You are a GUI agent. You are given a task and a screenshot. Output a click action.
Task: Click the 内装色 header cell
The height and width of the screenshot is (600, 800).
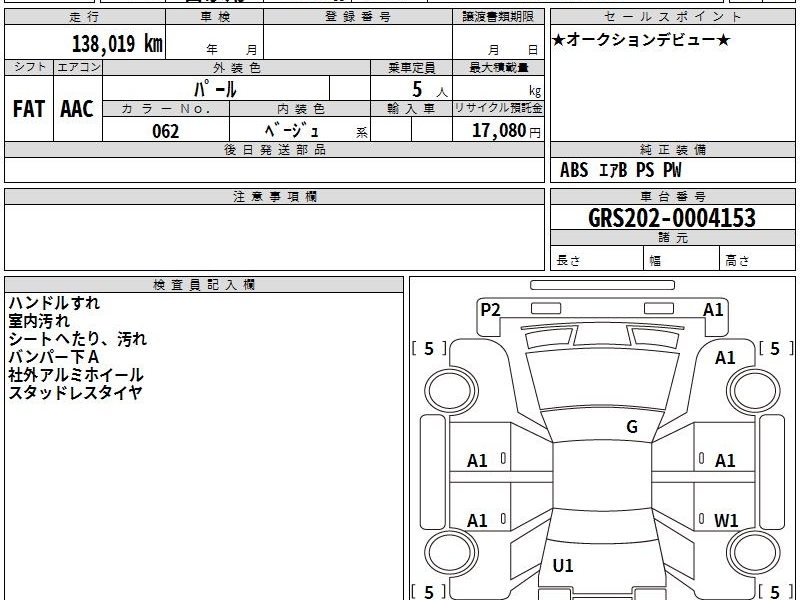[x=300, y=109]
